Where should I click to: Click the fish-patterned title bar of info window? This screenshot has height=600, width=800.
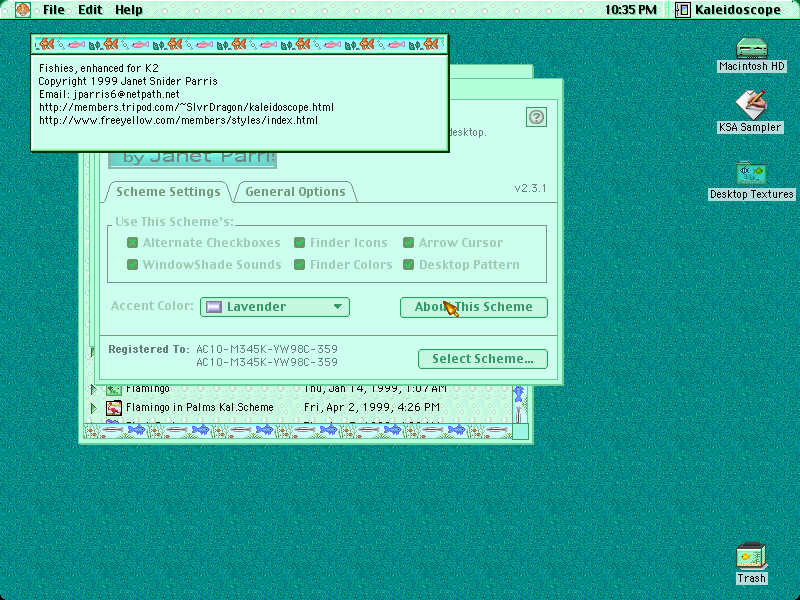point(240,44)
